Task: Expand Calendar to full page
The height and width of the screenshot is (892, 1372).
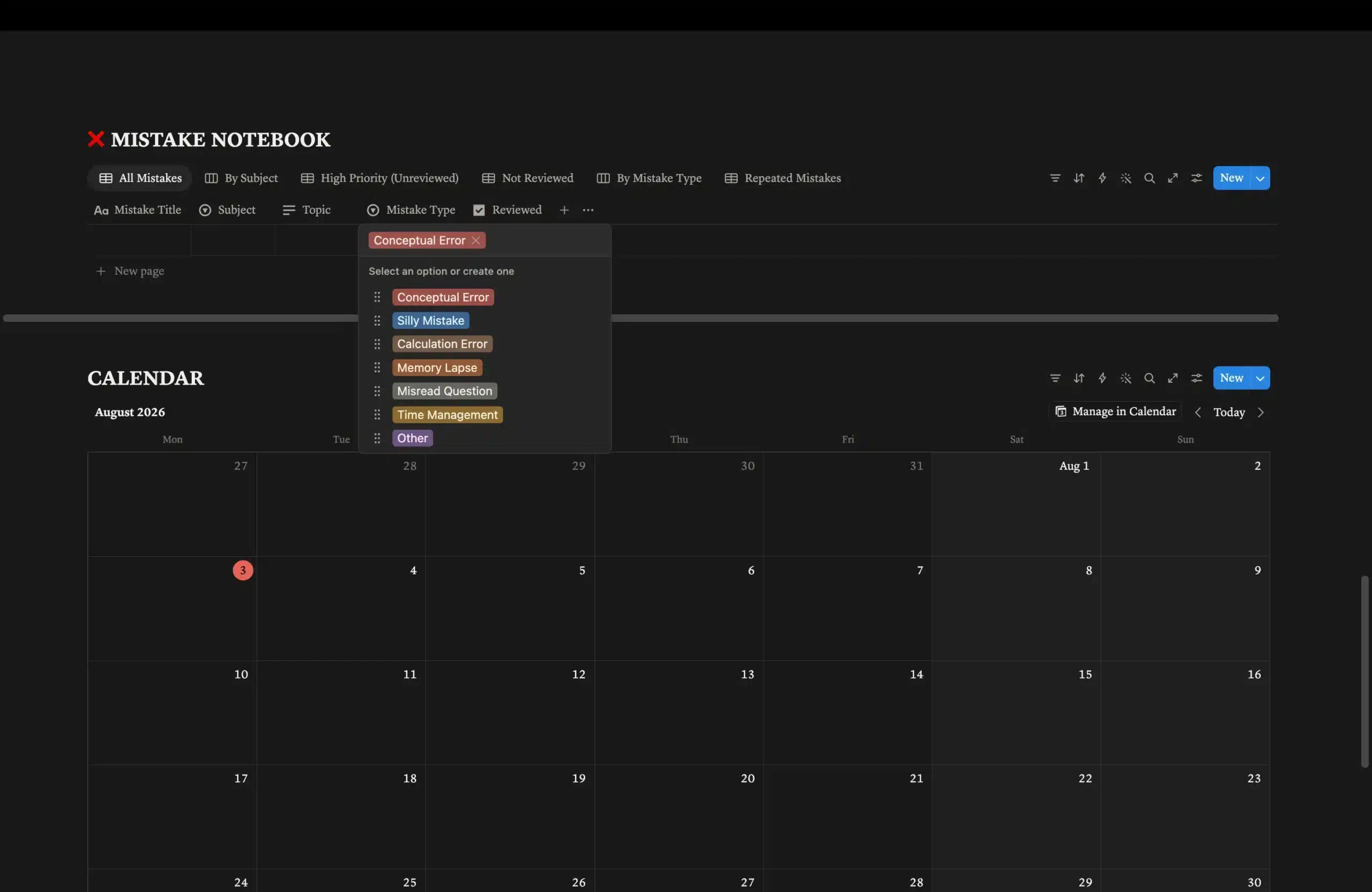Action: (1173, 378)
